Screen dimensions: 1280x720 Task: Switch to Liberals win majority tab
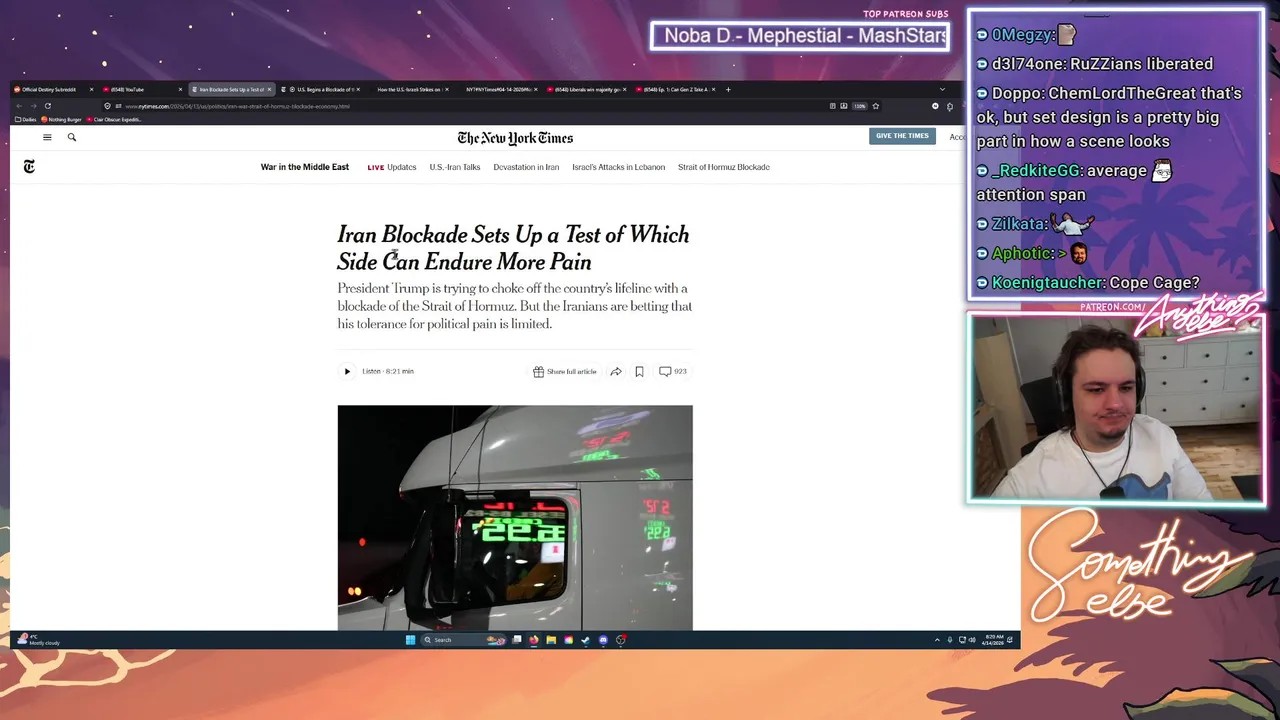585,90
